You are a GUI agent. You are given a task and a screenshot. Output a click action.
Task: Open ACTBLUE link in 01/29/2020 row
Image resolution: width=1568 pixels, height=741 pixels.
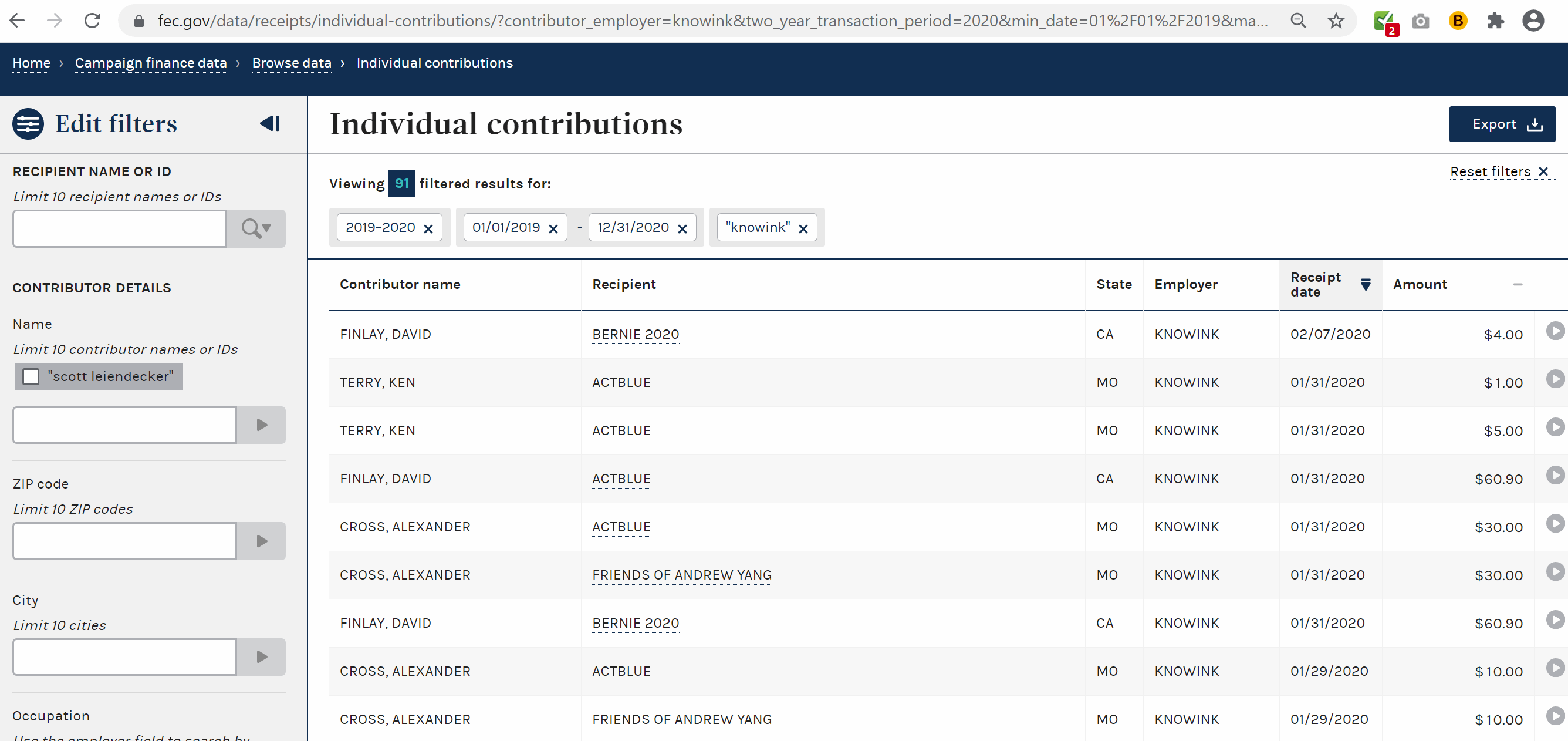click(621, 671)
